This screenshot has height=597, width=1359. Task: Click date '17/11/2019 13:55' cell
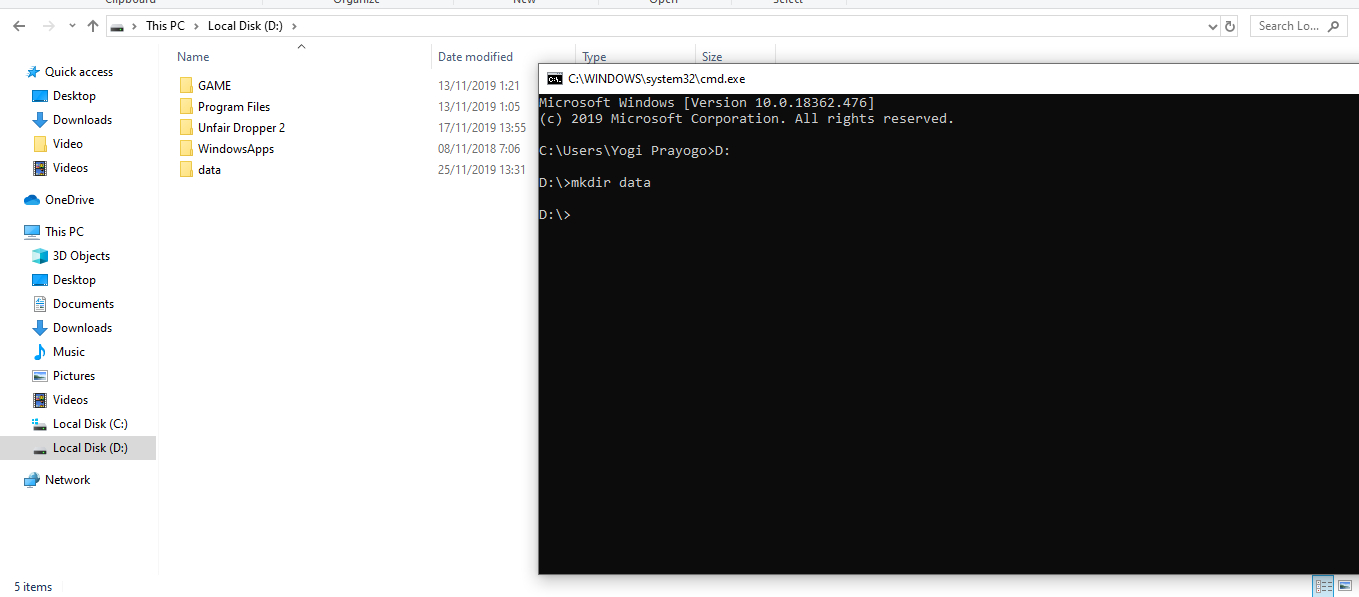point(482,128)
